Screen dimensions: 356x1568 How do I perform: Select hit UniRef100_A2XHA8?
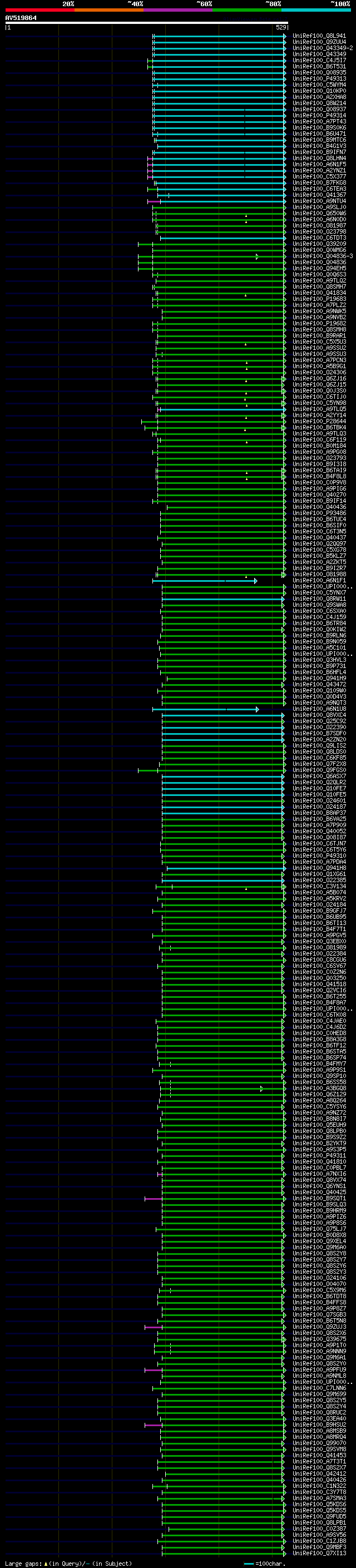[319, 97]
